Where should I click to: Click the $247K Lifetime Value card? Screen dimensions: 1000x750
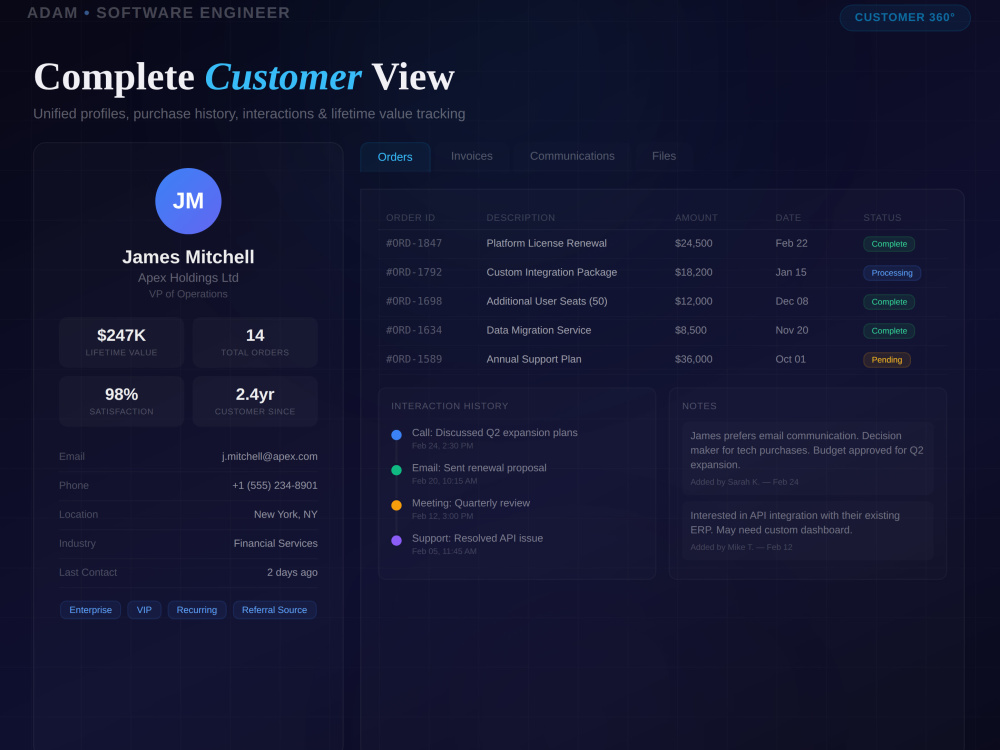click(x=121, y=342)
